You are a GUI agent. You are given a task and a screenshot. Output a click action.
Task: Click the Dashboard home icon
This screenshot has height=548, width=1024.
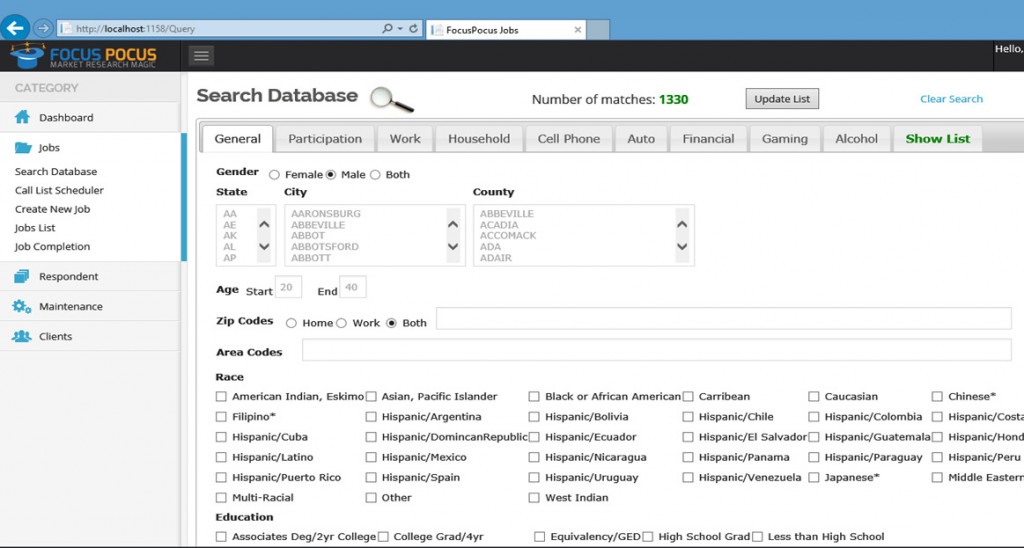(22, 118)
